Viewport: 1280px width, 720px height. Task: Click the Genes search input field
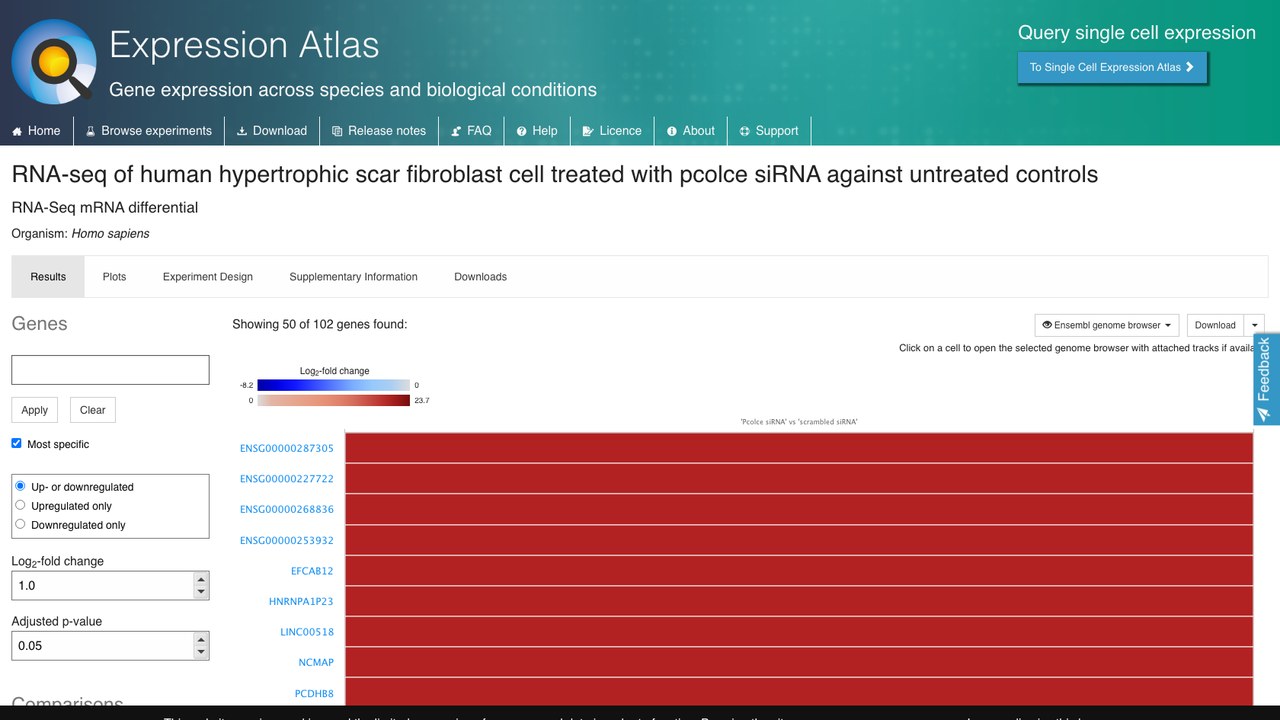(110, 370)
